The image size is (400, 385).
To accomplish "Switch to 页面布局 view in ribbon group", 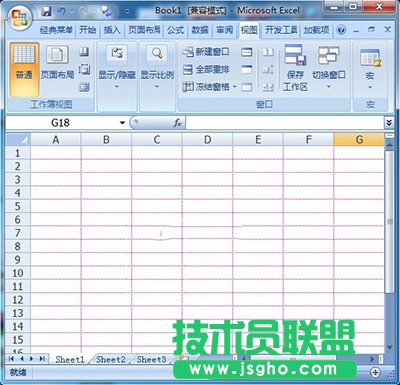I will coord(57,63).
